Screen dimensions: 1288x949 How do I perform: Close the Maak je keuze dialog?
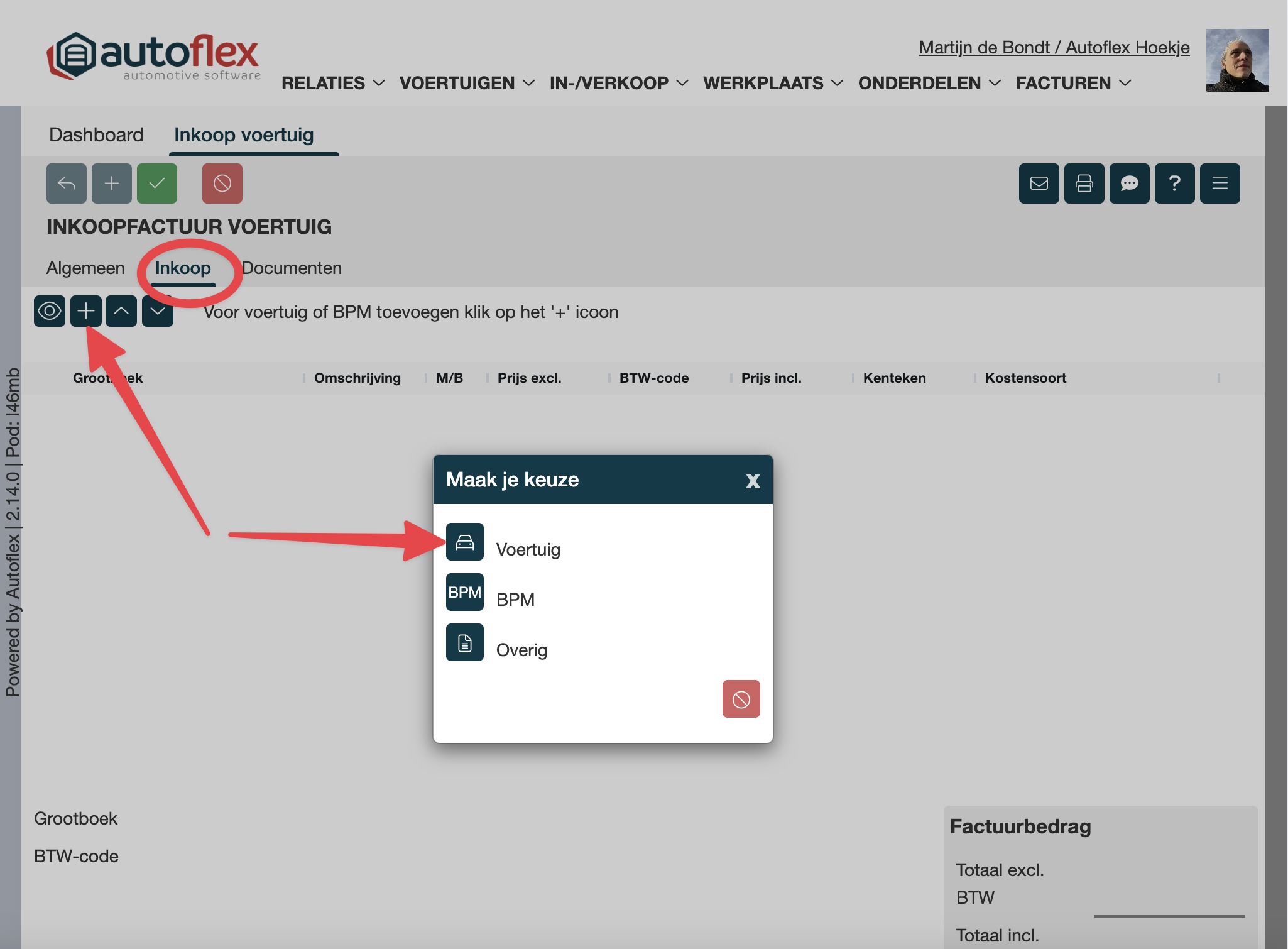(x=752, y=481)
